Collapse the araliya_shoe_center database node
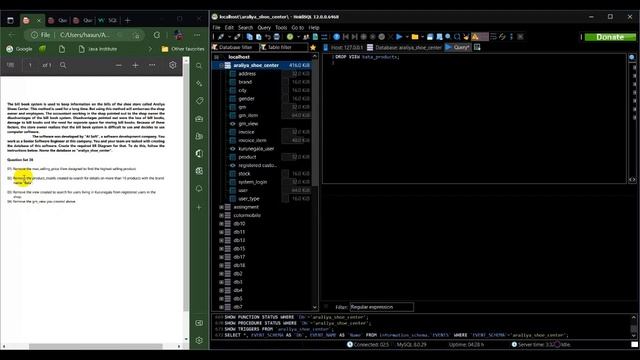 click(222, 65)
